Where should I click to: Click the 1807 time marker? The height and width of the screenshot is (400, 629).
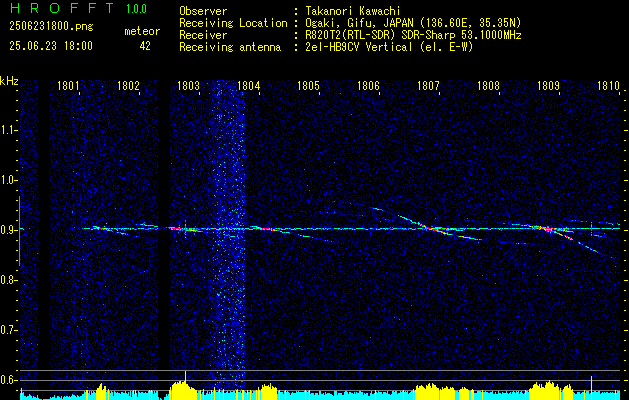click(x=428, y=85)
